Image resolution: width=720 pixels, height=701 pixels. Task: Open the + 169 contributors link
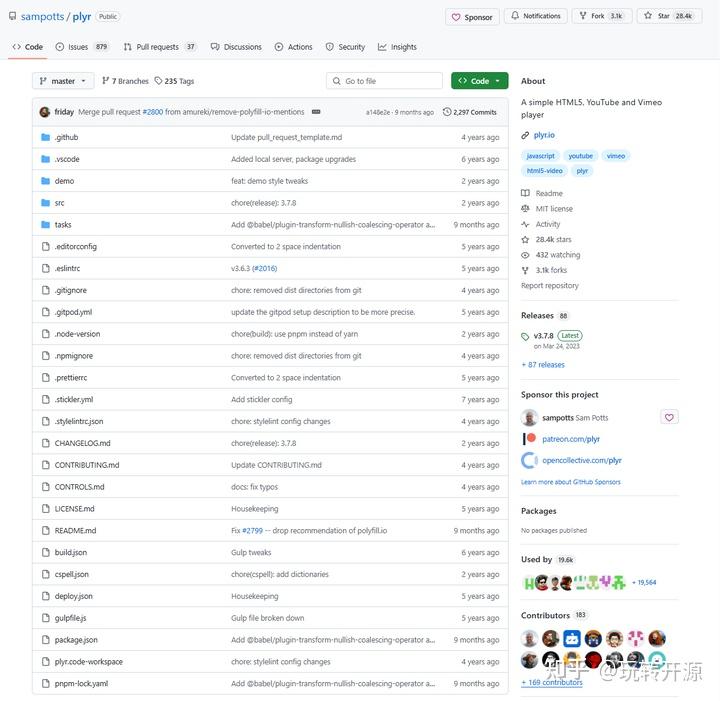pos(551,682)
